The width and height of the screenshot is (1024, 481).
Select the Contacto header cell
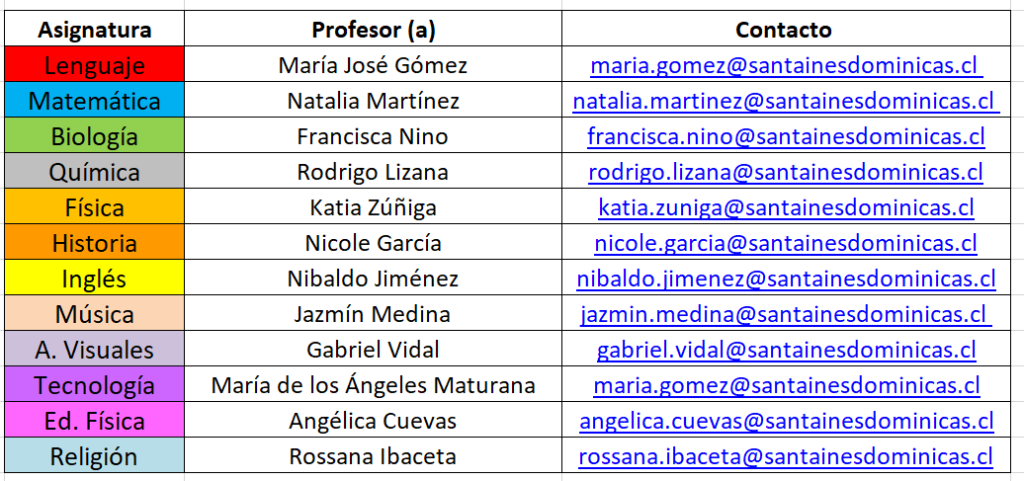click(x=783, y=30)
